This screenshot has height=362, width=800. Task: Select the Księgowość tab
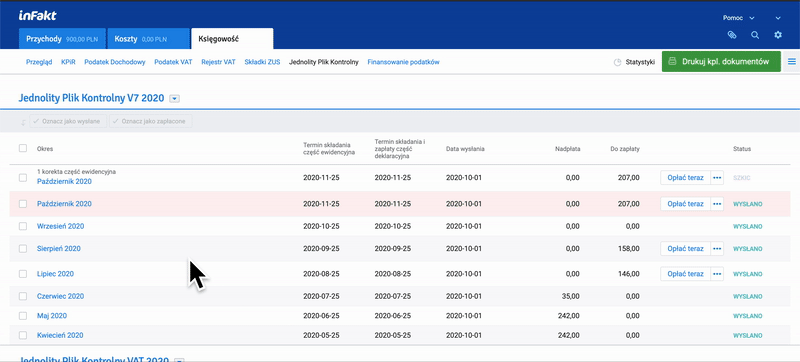[232, 39]
